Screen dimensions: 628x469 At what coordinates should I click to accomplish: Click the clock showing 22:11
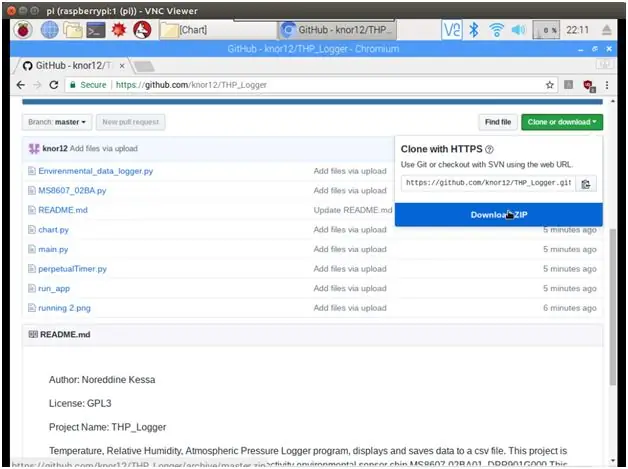[578, 30]
